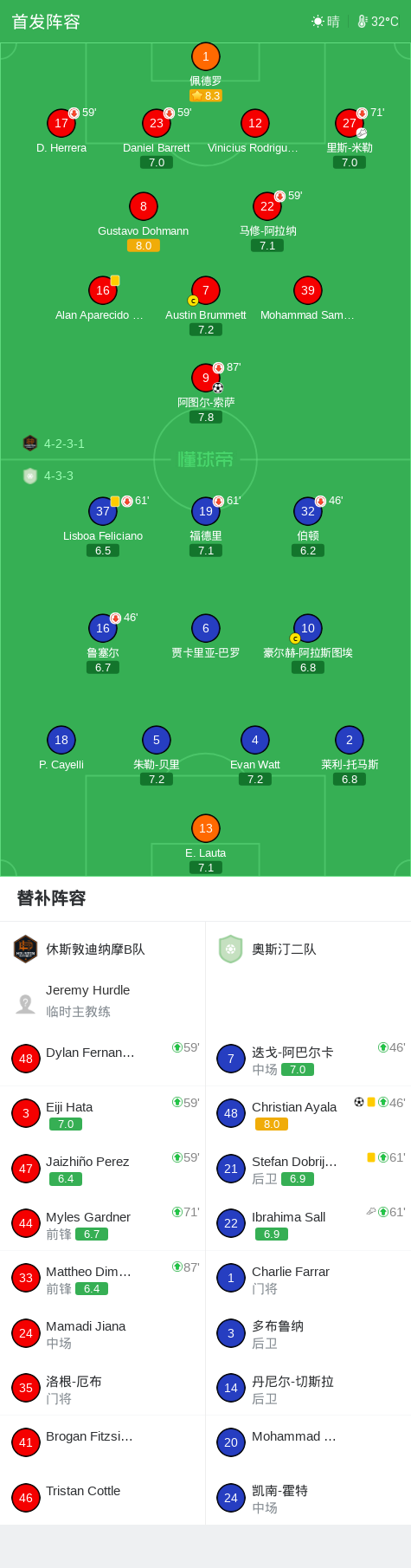This screenshot has width=411, height=1568.
Task: Open Austin Brummett captain number 7 badge
Action: (206, 290)
